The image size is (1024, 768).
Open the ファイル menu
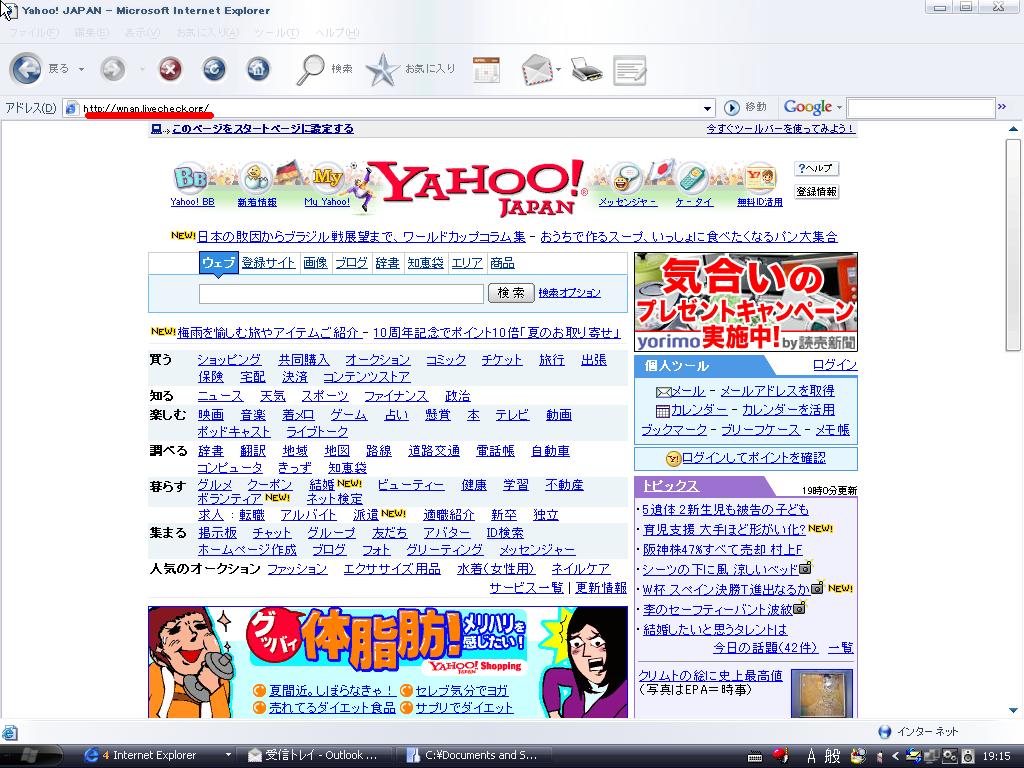point(33,33)
